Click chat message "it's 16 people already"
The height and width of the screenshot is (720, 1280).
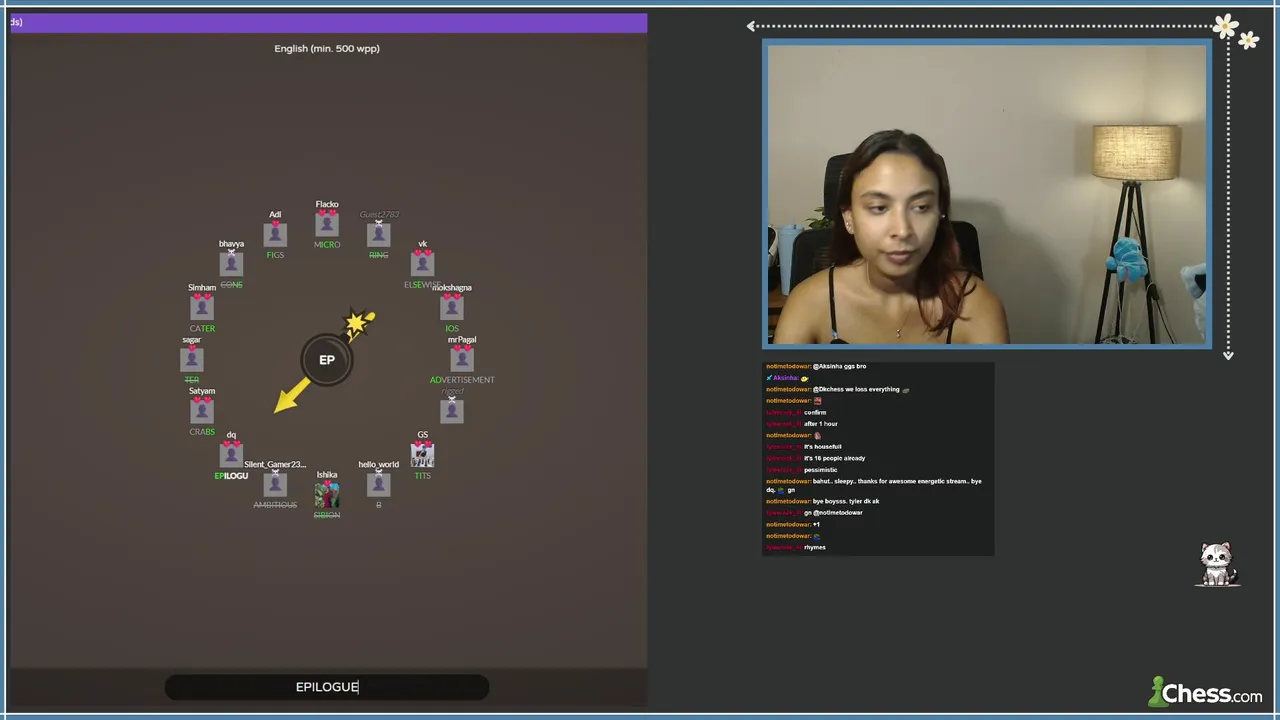click(835, 458)
